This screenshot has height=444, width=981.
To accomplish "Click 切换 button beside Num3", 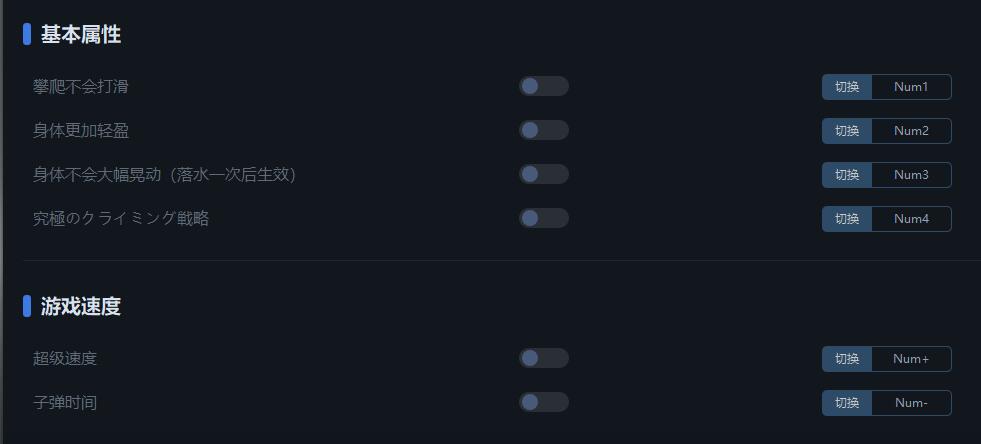I will pos(846,174).
